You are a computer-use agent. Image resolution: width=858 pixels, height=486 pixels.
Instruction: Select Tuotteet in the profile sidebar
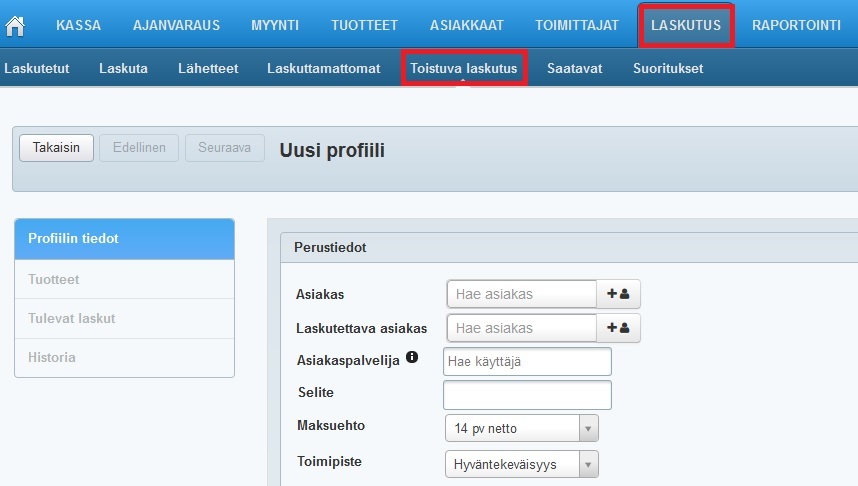point(54,280)
